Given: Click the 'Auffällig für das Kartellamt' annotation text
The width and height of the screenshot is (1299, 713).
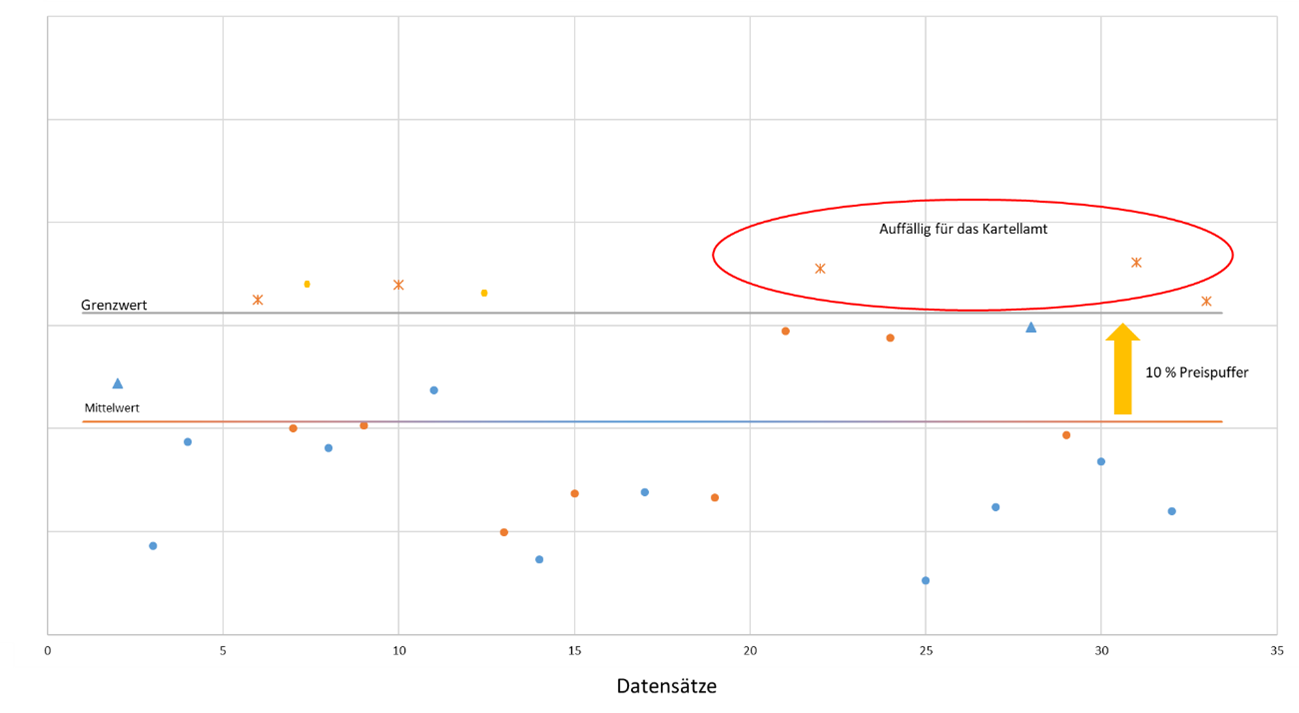Looking at the screenshot, I should click(x=961, y=229).
